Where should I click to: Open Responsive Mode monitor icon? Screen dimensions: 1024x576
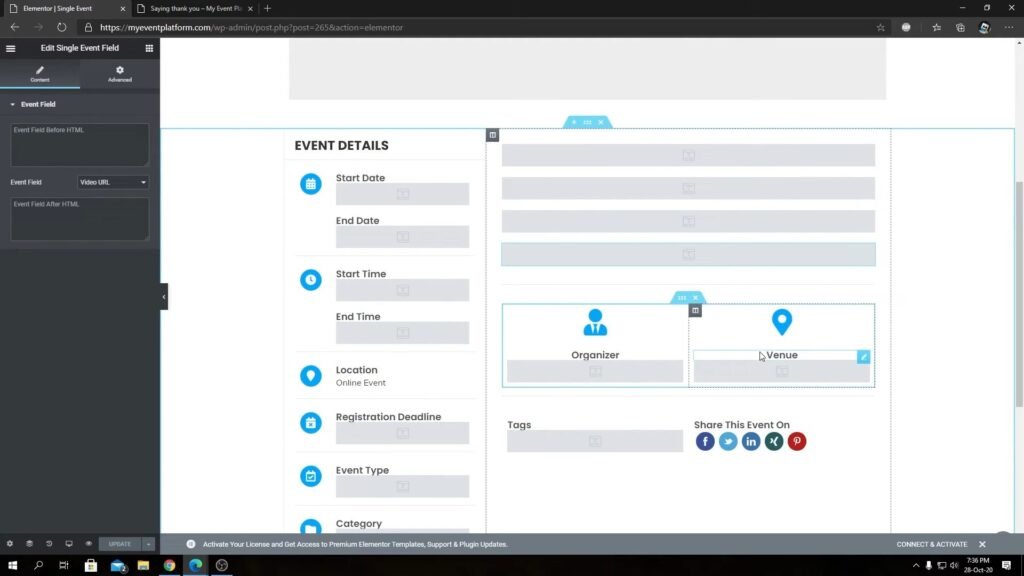(68, 544)
